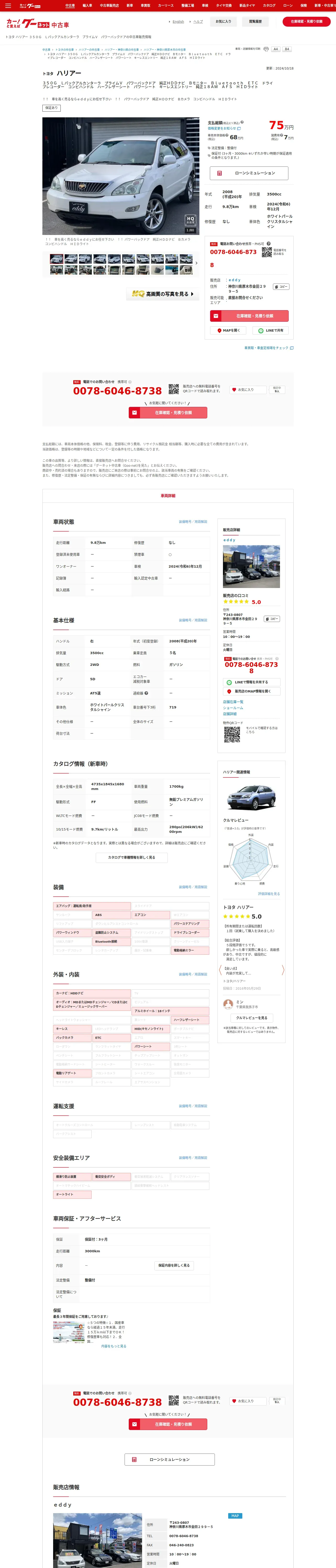Click bottom ローンシミュレーション button

point(170,1460)
